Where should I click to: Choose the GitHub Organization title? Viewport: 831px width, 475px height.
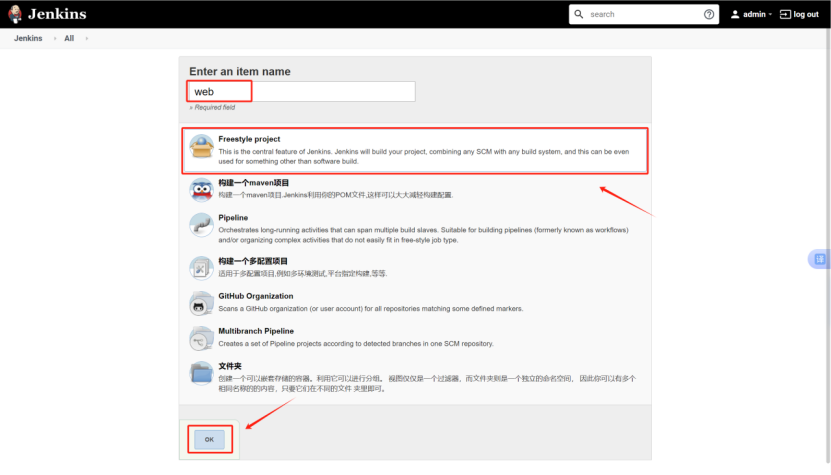click(256, 296)
